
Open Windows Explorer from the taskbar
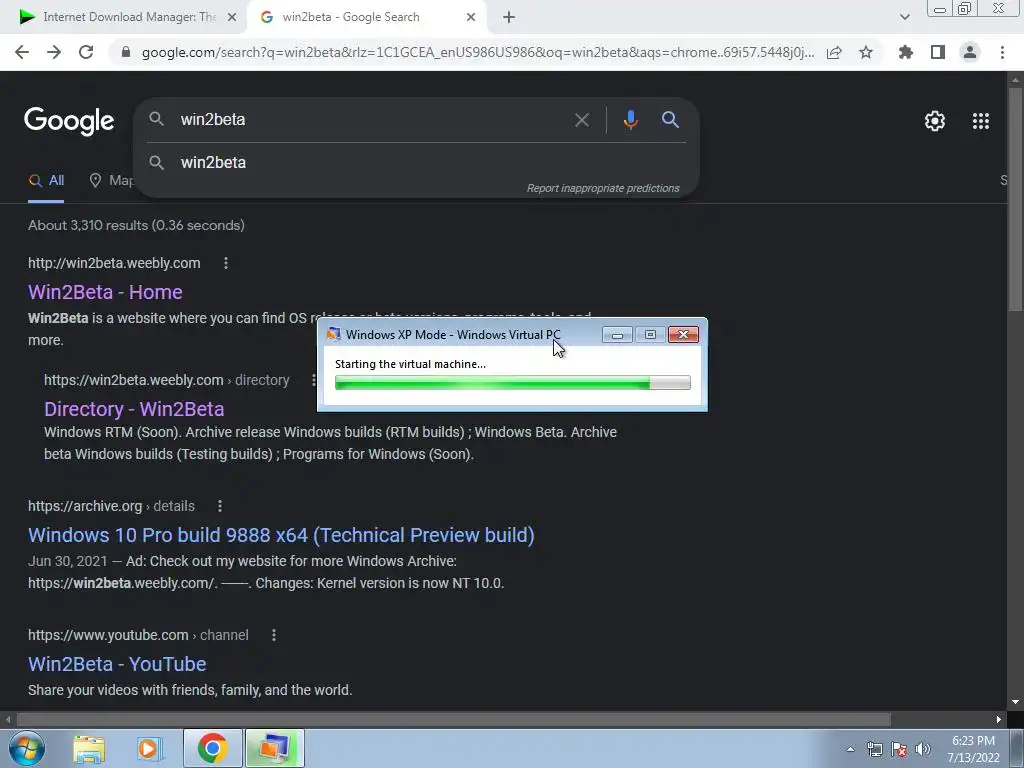[89, 749]
